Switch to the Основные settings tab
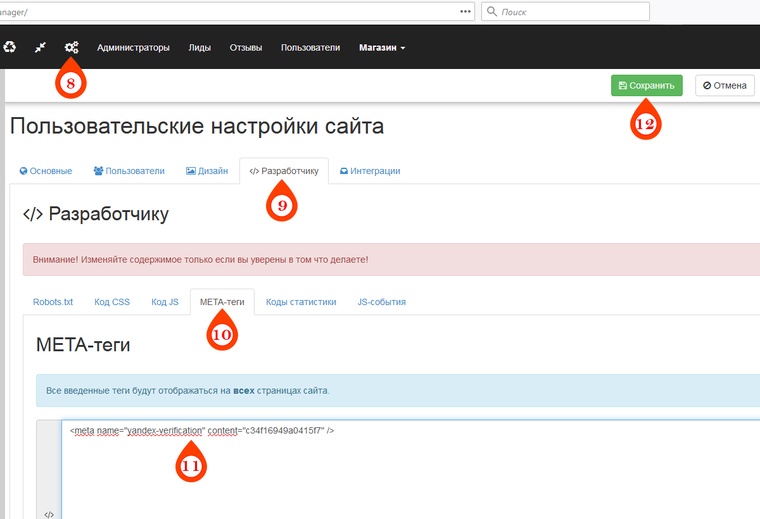Screen dimensions: 760x519 tap(46, 171)
